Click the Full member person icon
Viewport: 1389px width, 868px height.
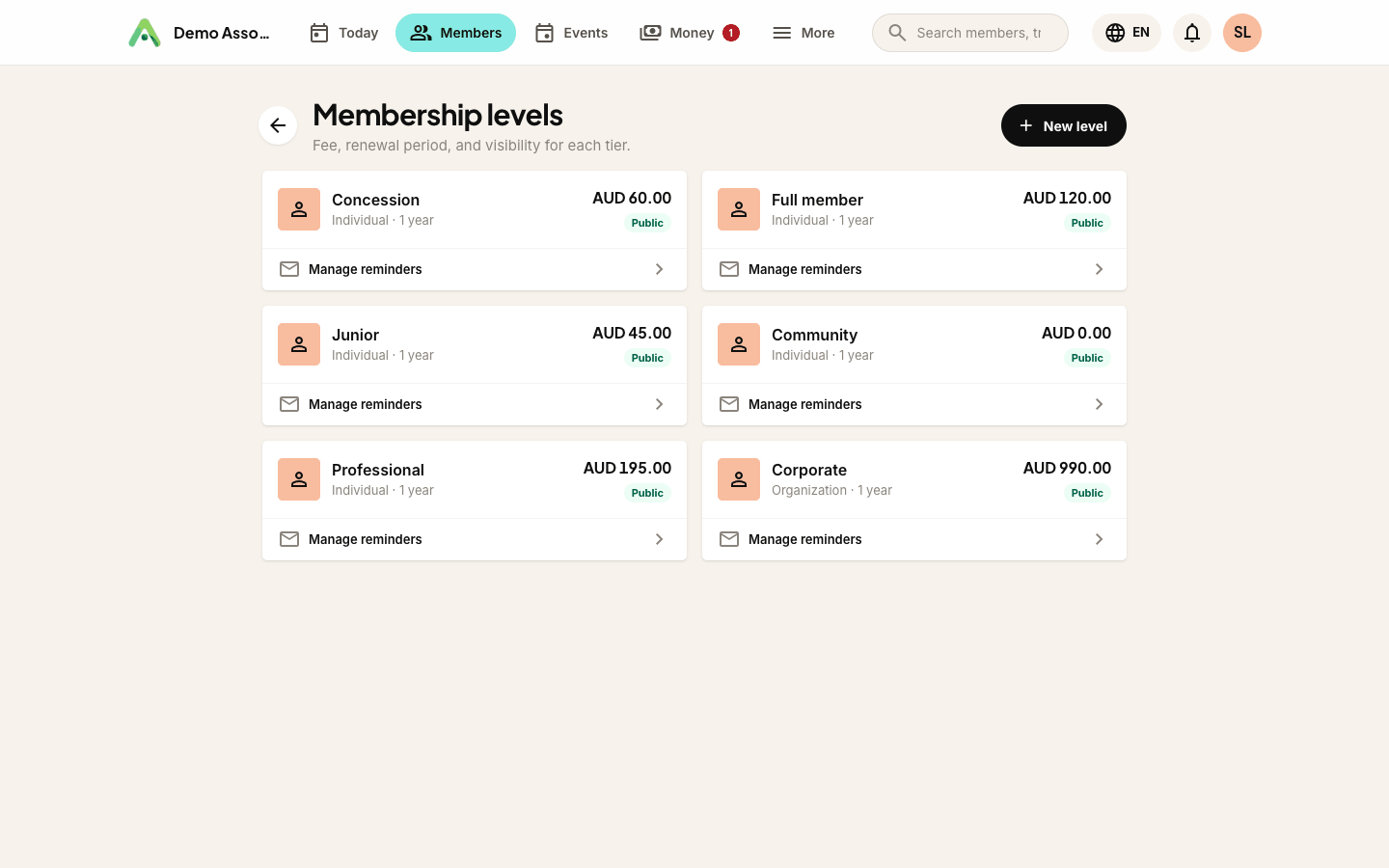739,209
